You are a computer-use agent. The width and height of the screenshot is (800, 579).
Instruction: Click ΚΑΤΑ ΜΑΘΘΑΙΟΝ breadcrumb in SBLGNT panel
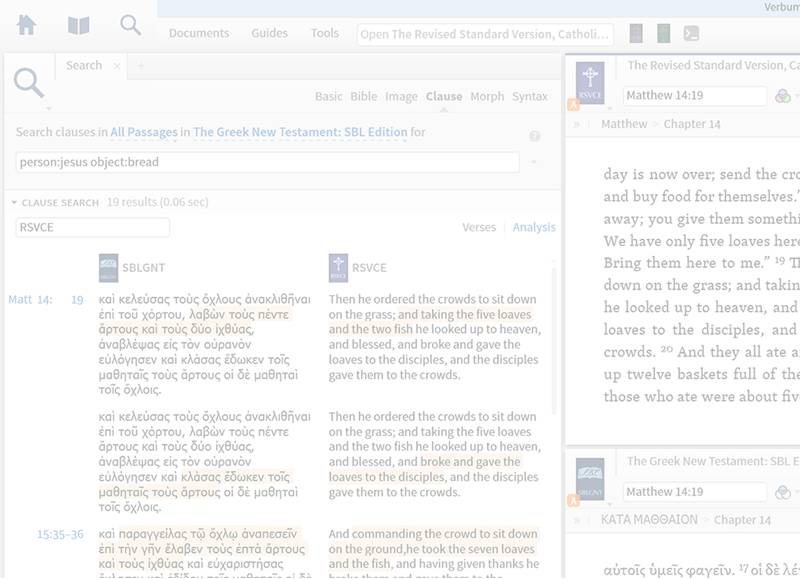click(649, 520)
